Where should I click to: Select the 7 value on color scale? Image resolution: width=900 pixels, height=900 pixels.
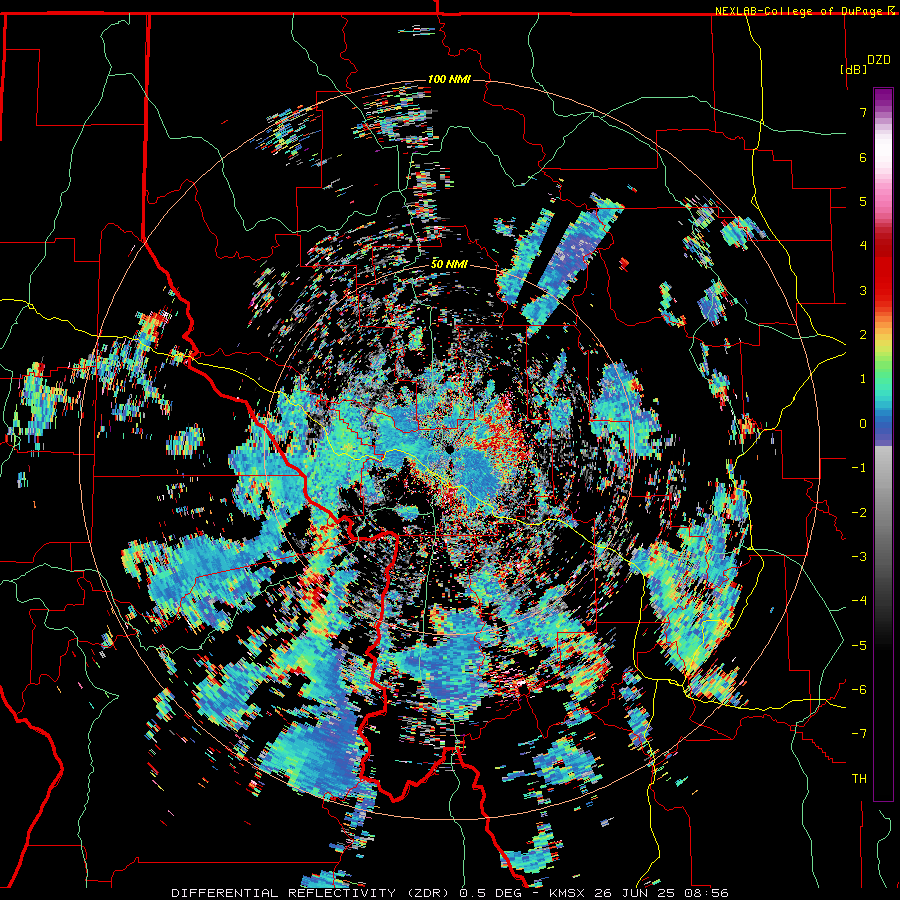point(863,112)
